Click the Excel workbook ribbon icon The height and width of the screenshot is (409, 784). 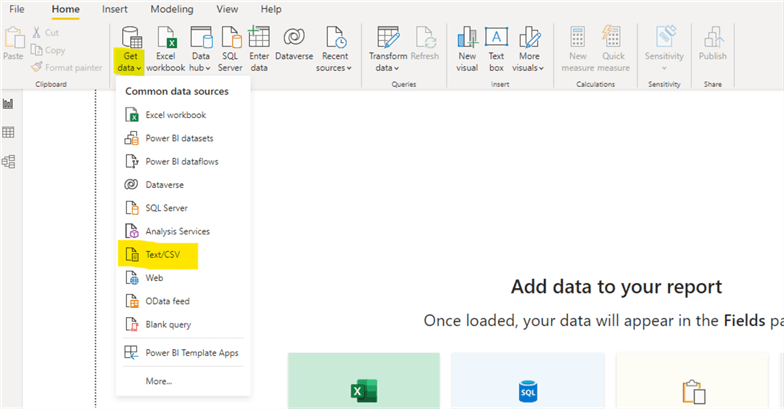pyautogui.click(x=166, y=50)
